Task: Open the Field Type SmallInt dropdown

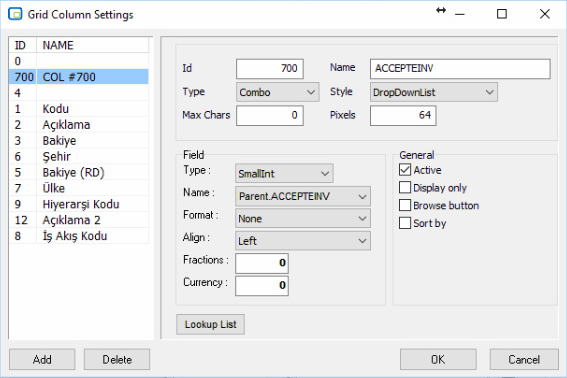Action: pyautogui.click(x=284, y=174)
